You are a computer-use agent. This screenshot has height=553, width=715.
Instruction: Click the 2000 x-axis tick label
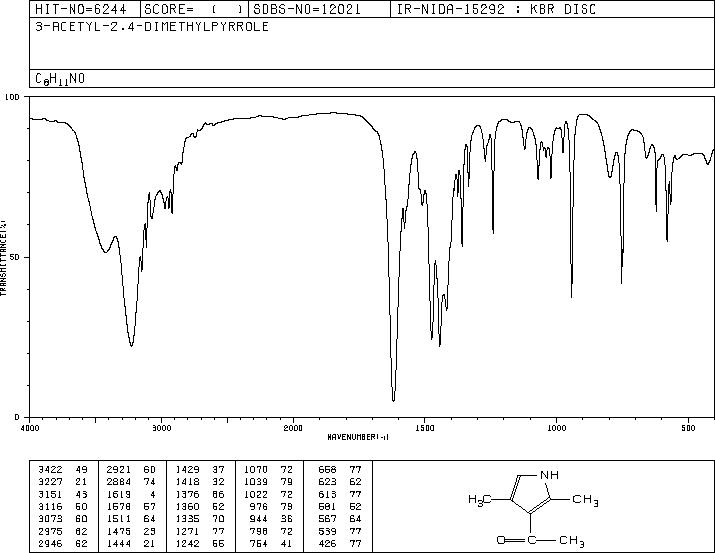293,428
